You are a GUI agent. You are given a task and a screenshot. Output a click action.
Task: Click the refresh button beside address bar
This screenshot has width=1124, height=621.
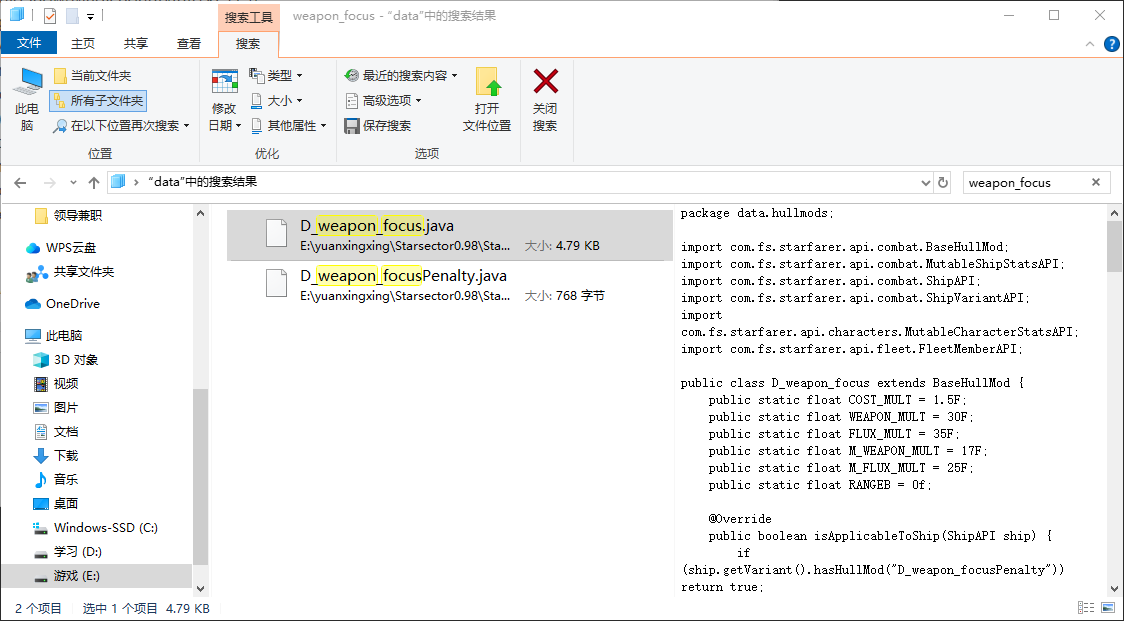942,182
